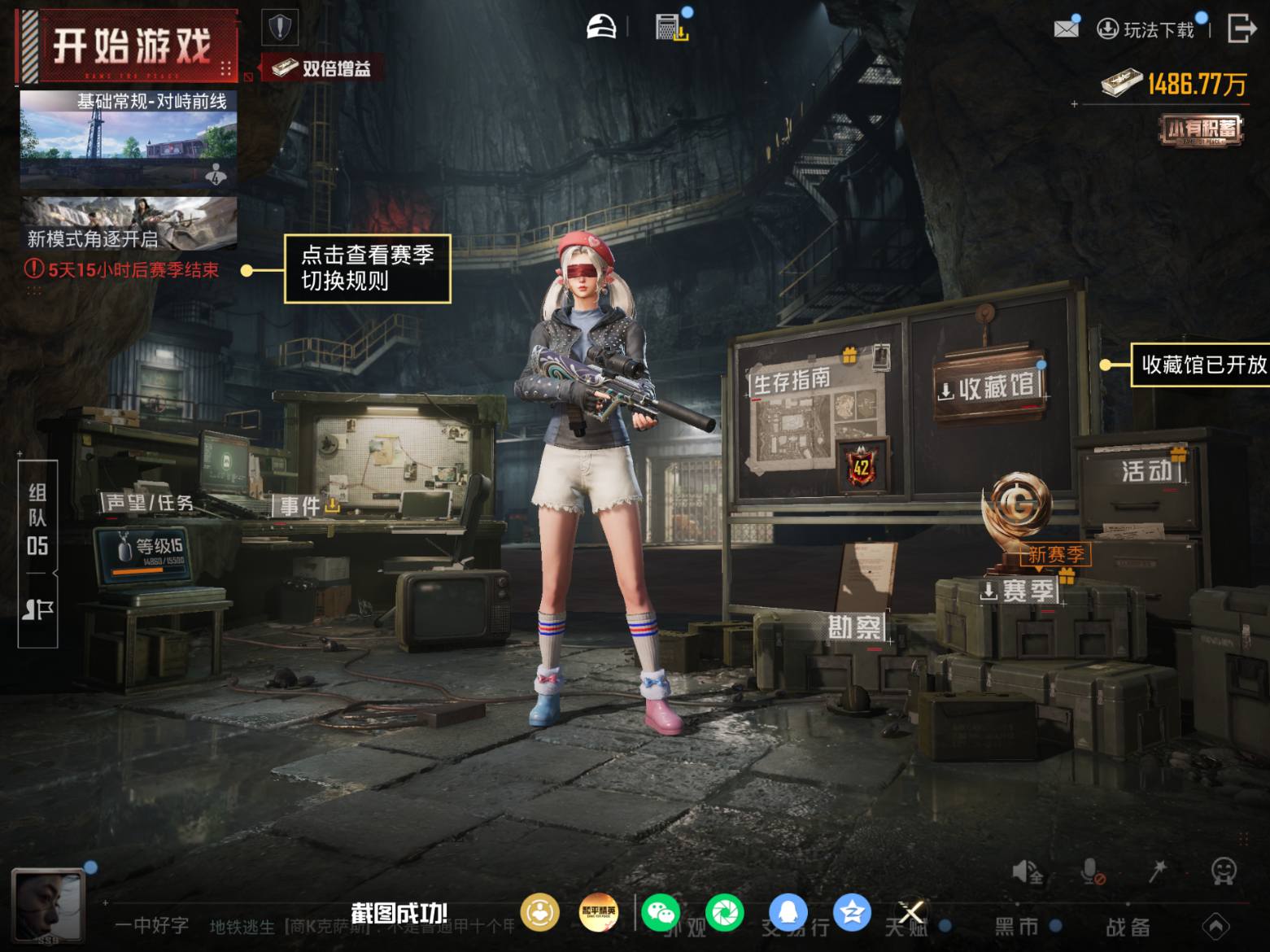The image size is (1270, 952).
Task: Open the 42 rank badge on the board
Action: (x=861, y=466)
